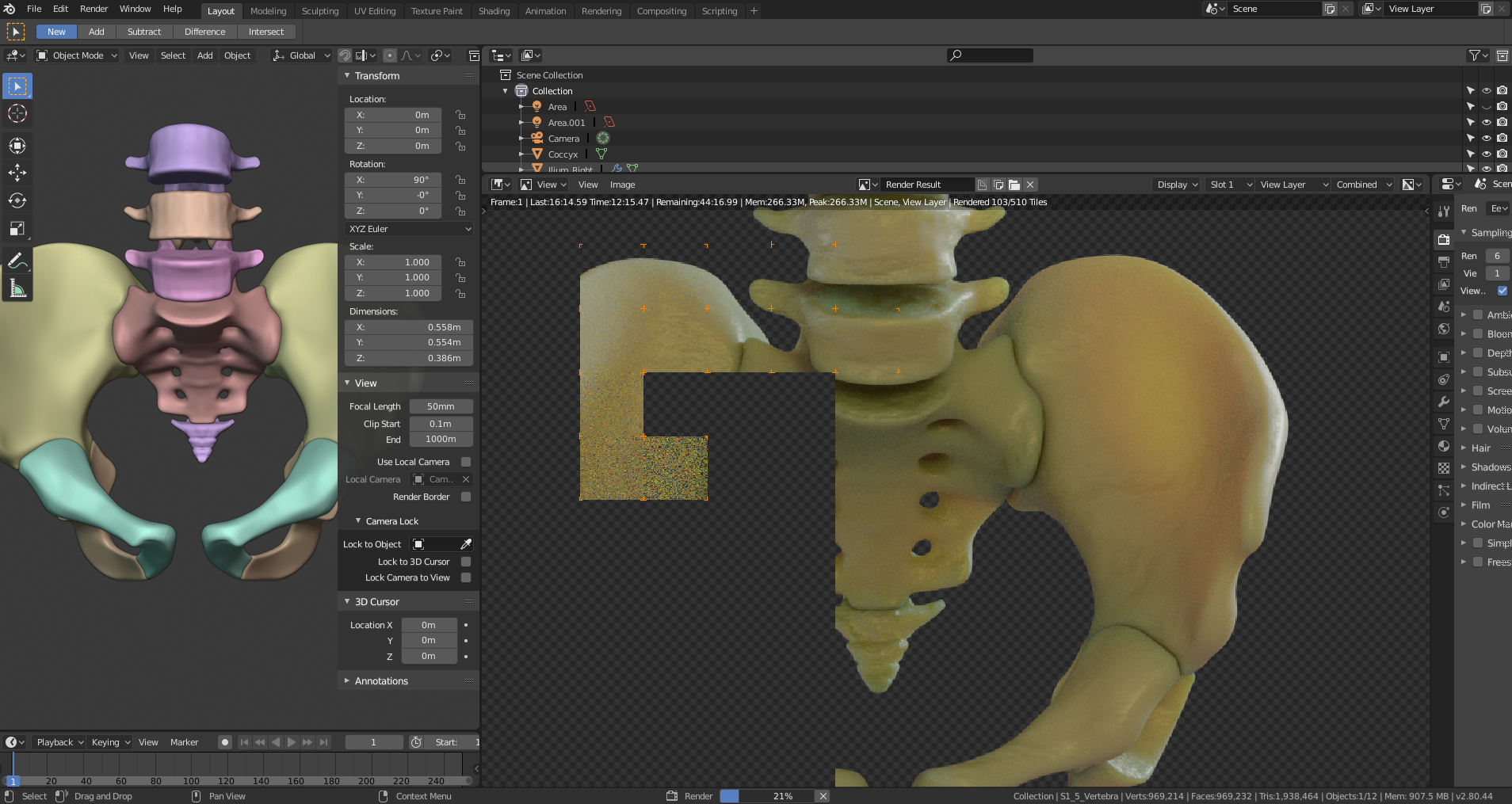Choose the Rotate tool
This screenshot has width=1512, height=804.
tap(17, 200)
